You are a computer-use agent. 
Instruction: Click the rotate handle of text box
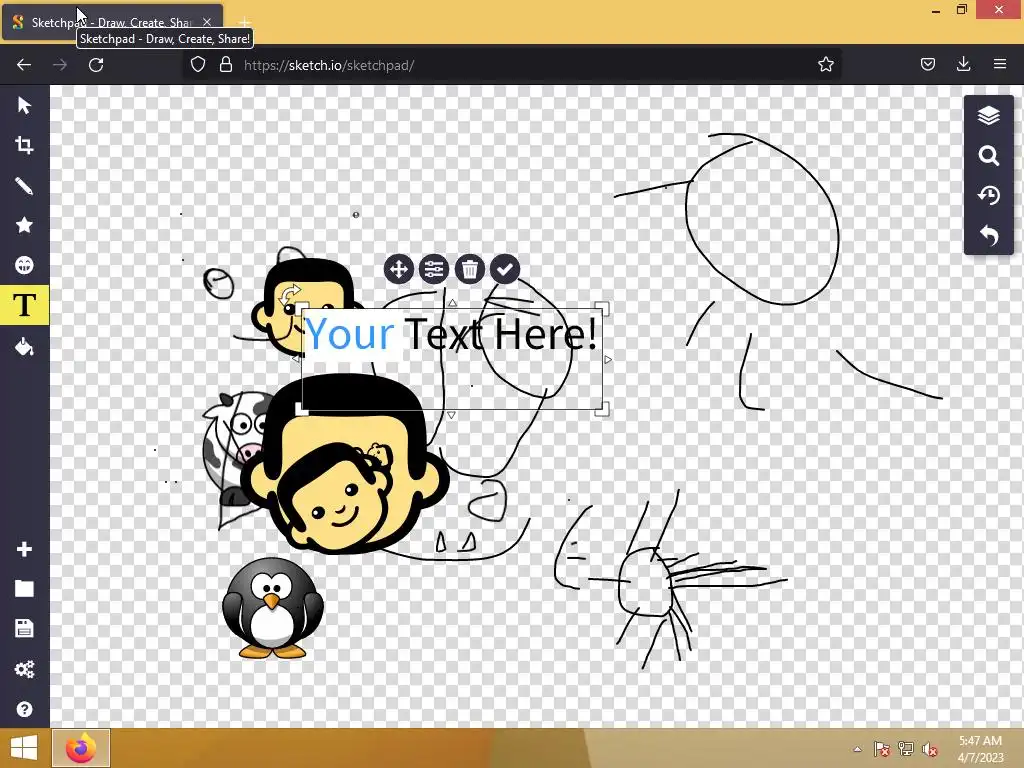click(x=290, y=295)
